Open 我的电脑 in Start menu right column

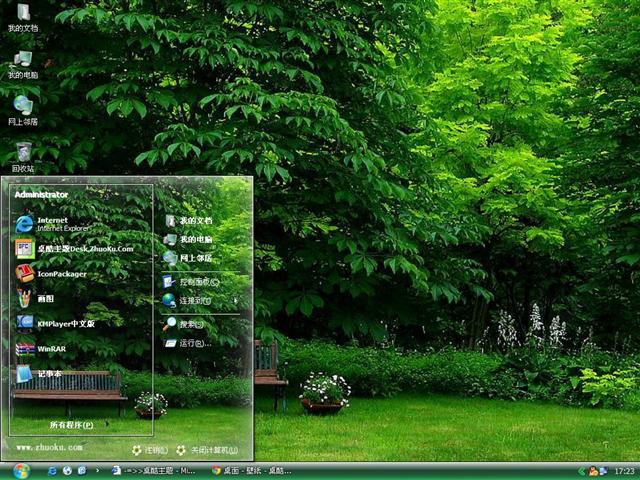188,239
